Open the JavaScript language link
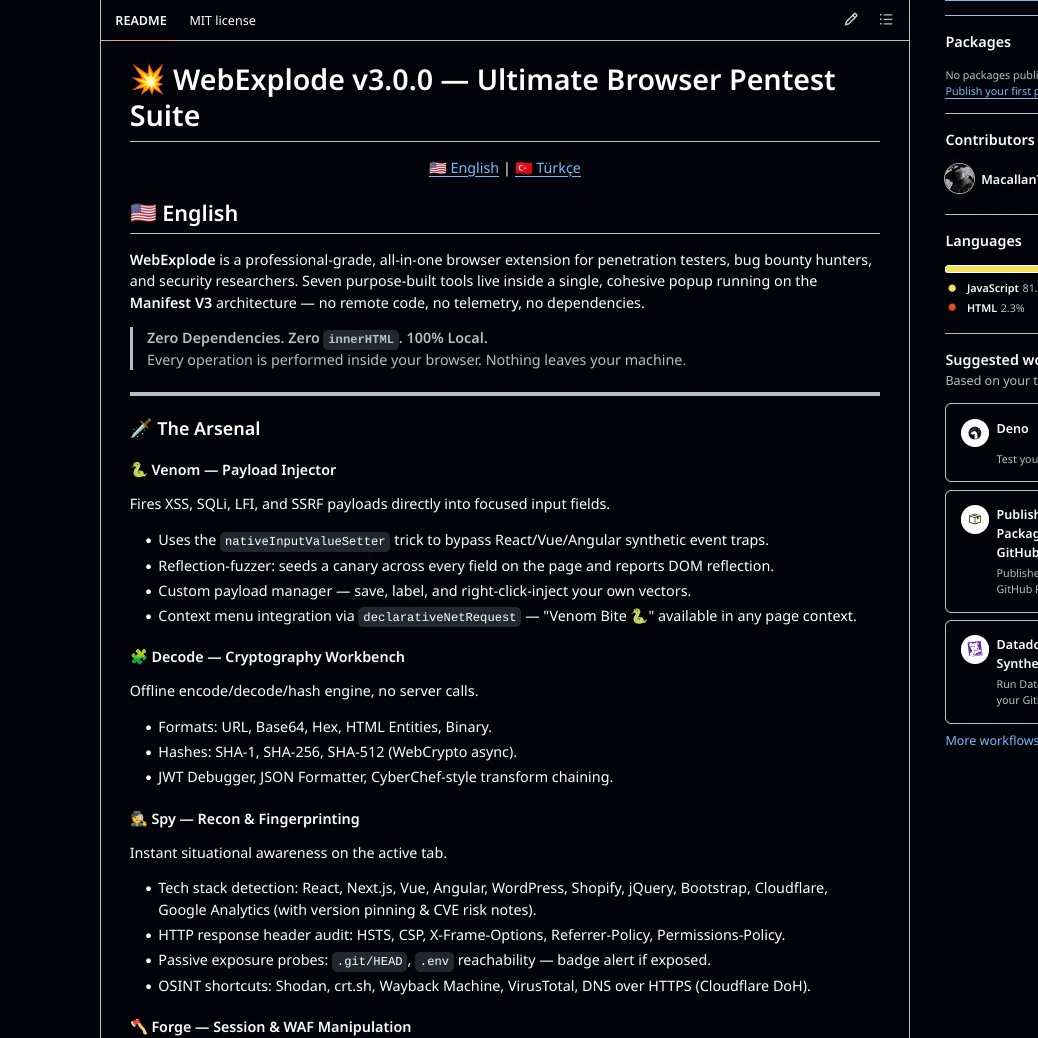The height and width of the screenshot is (1038, 1038). tap(1002, 288)
